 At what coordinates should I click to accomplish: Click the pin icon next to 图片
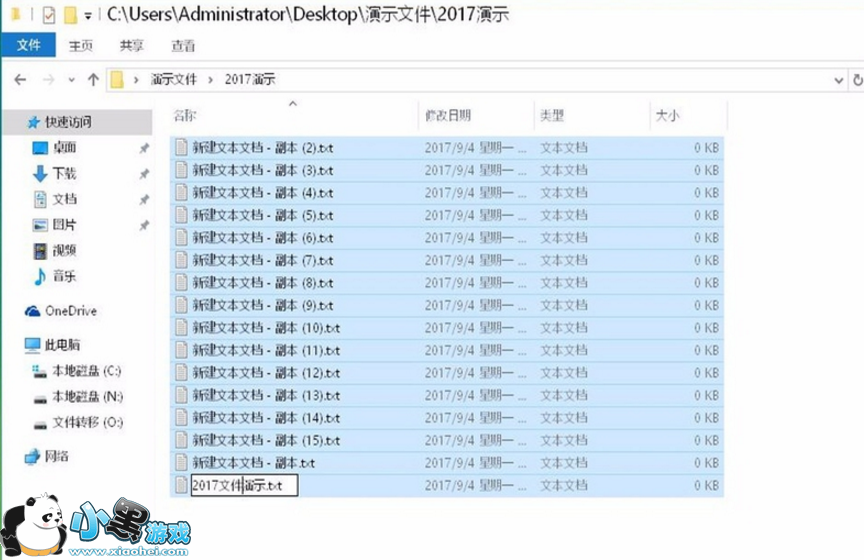[144, 225]
